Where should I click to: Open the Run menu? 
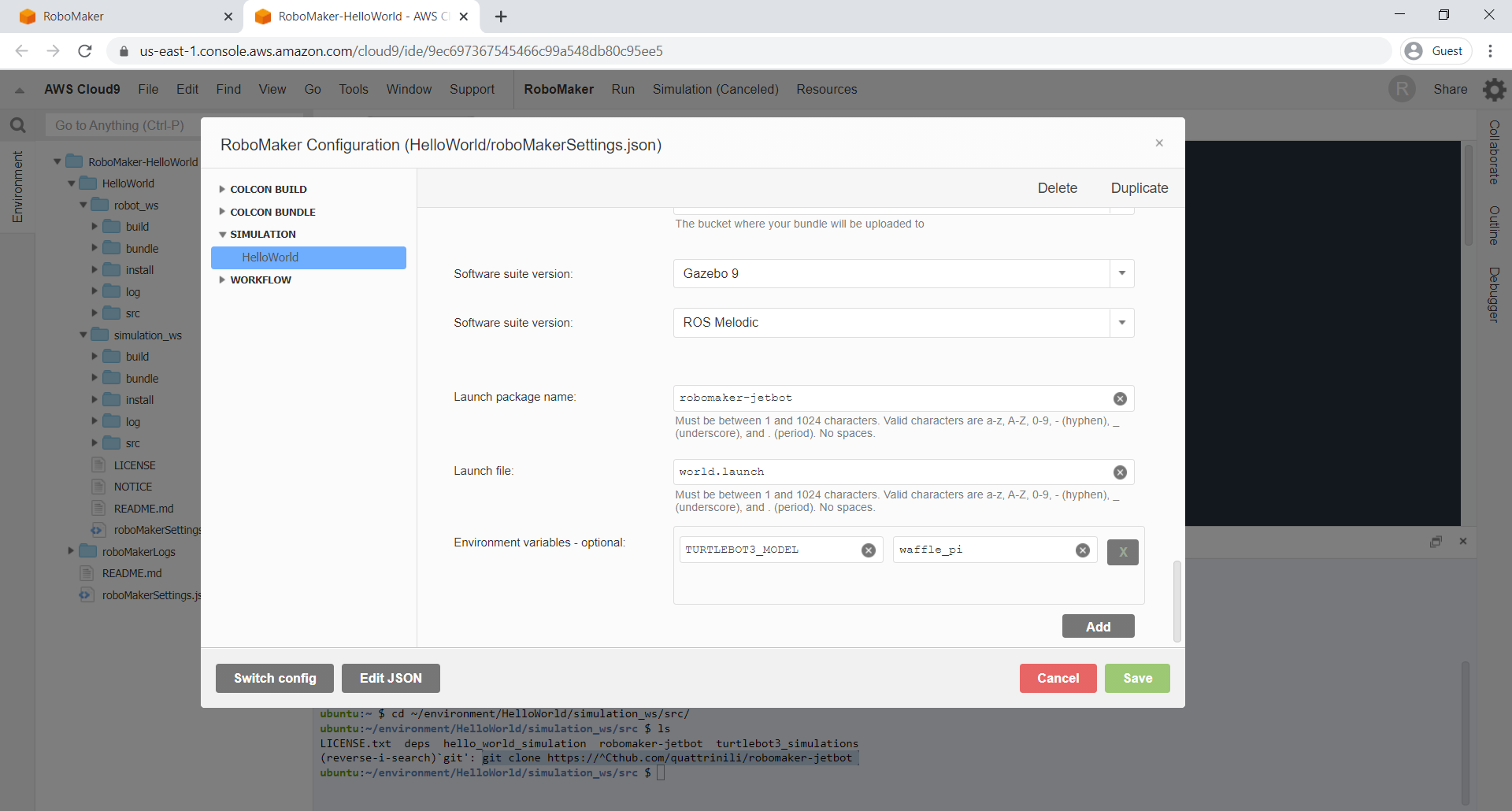[623, 90]
